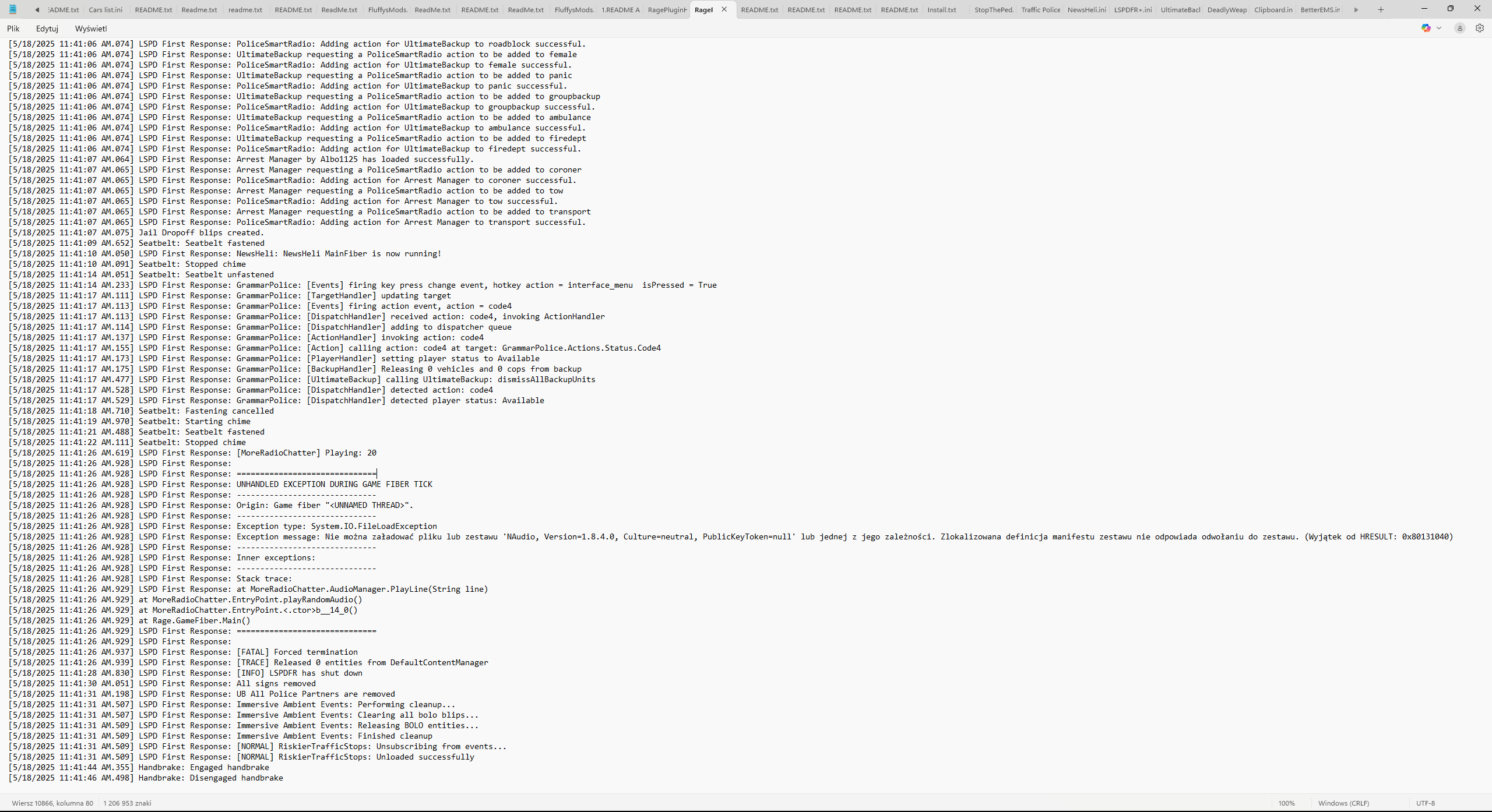Viewport: 1492px width, 812px height.
Task: Click the account profile icon
Action: [x=1459, y=28]
